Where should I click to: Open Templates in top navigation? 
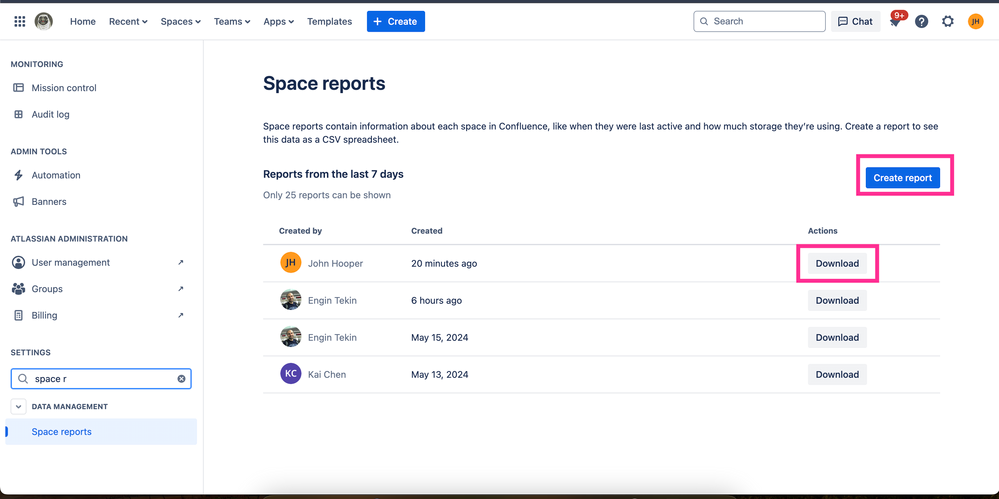329,22
